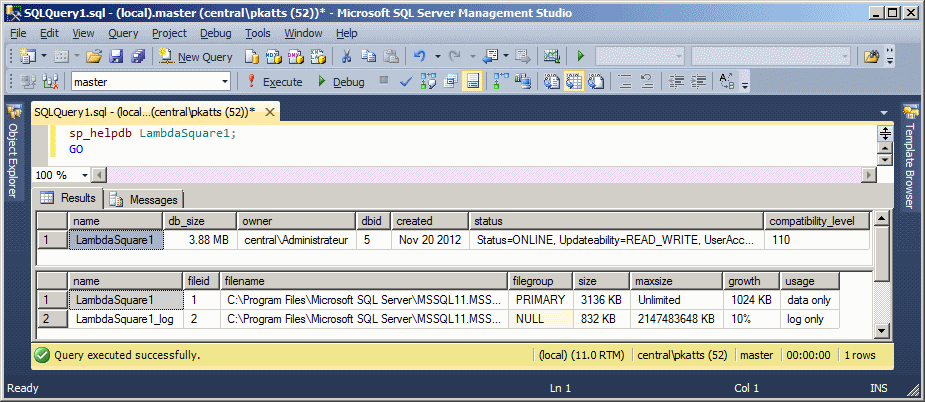Click the Navigate Backward icon
Image resolution: width=925 pixels, height=402 pixels.
[x=490, y=57]
